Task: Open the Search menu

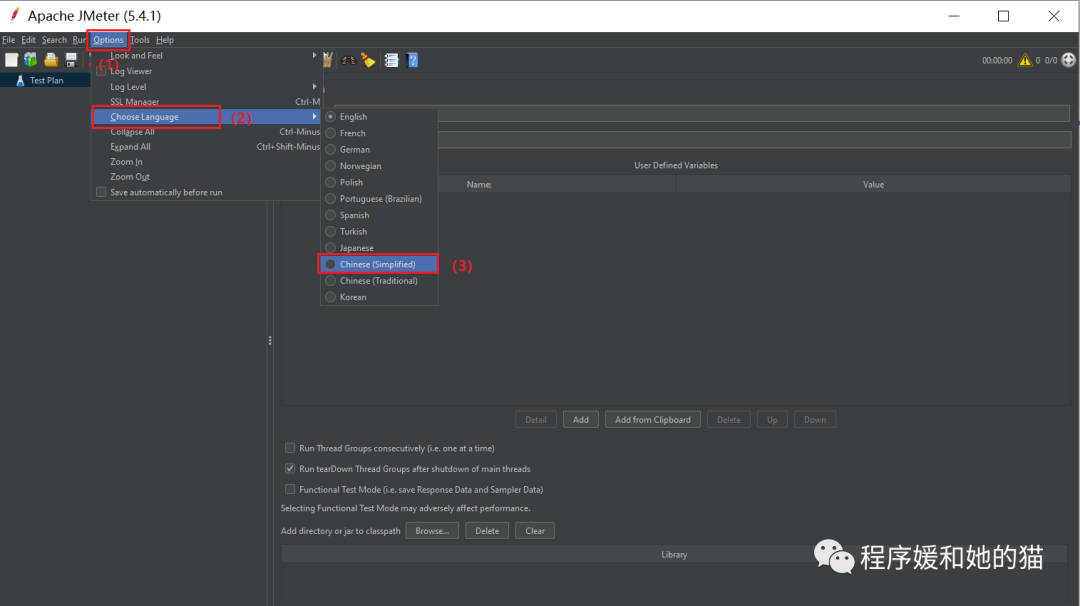Action: click(54, 40)
